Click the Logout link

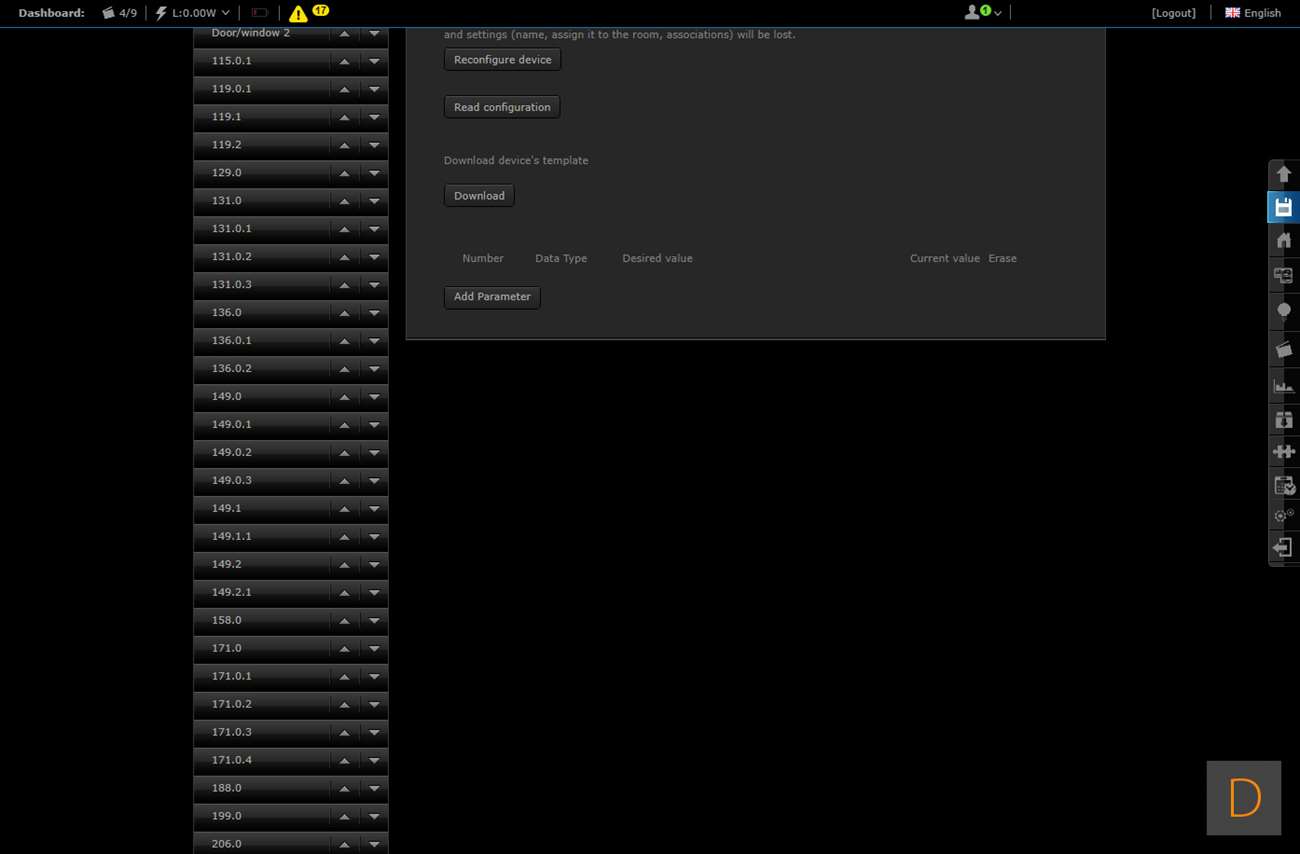1173,13
